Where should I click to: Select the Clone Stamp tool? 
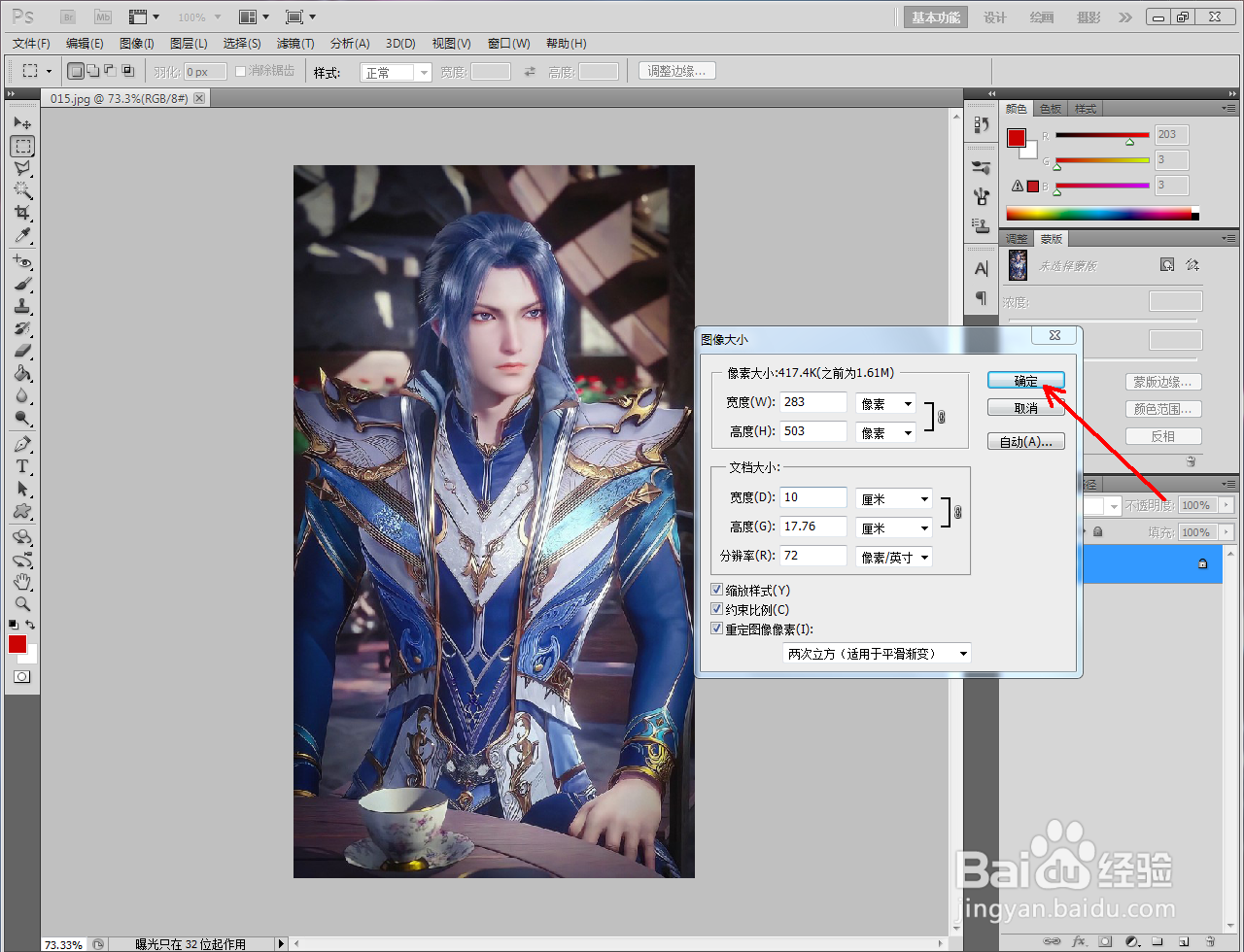tap(22, 307)
